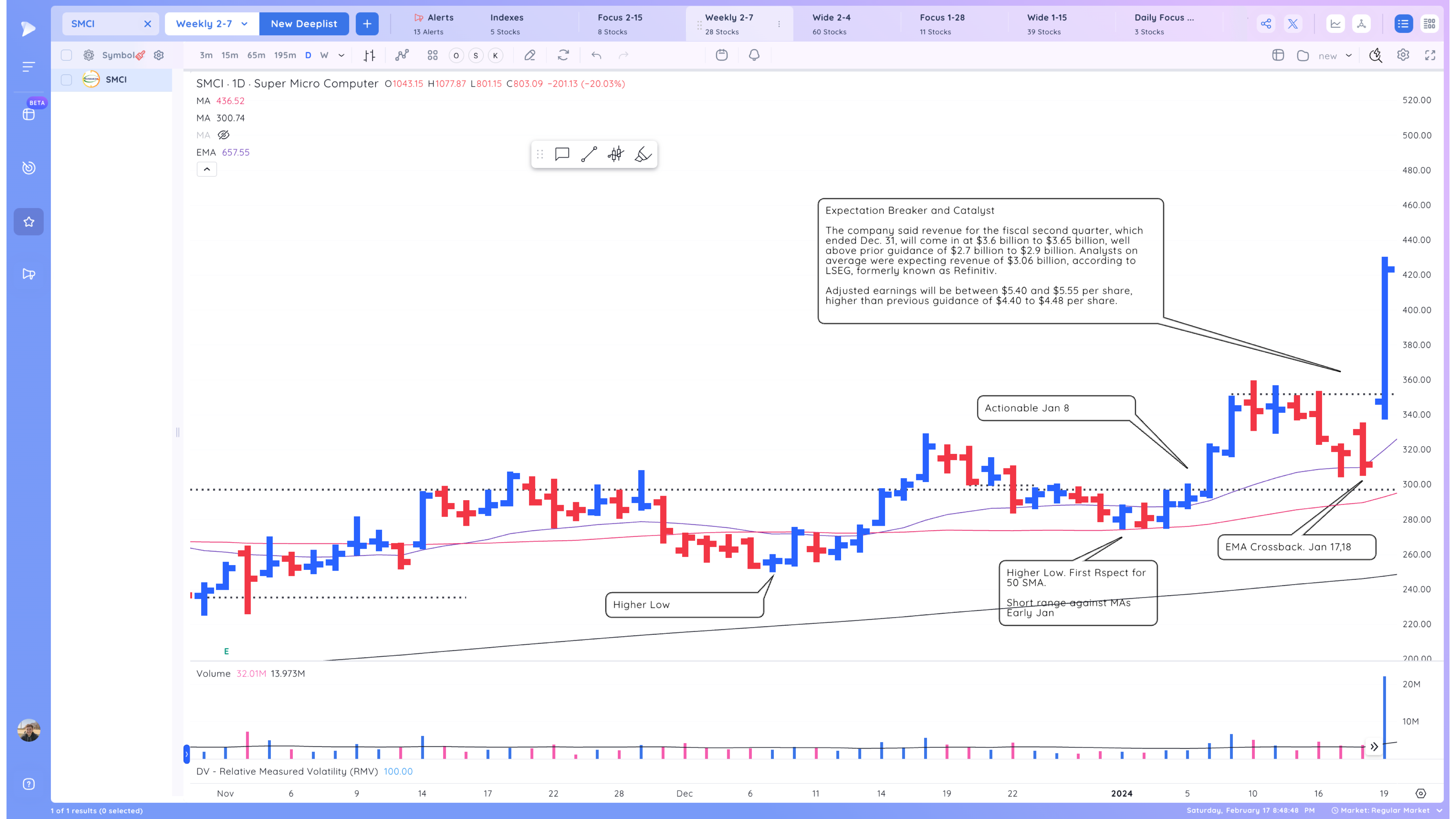
Task: Undo the last chart action
Action: [596, 55]
